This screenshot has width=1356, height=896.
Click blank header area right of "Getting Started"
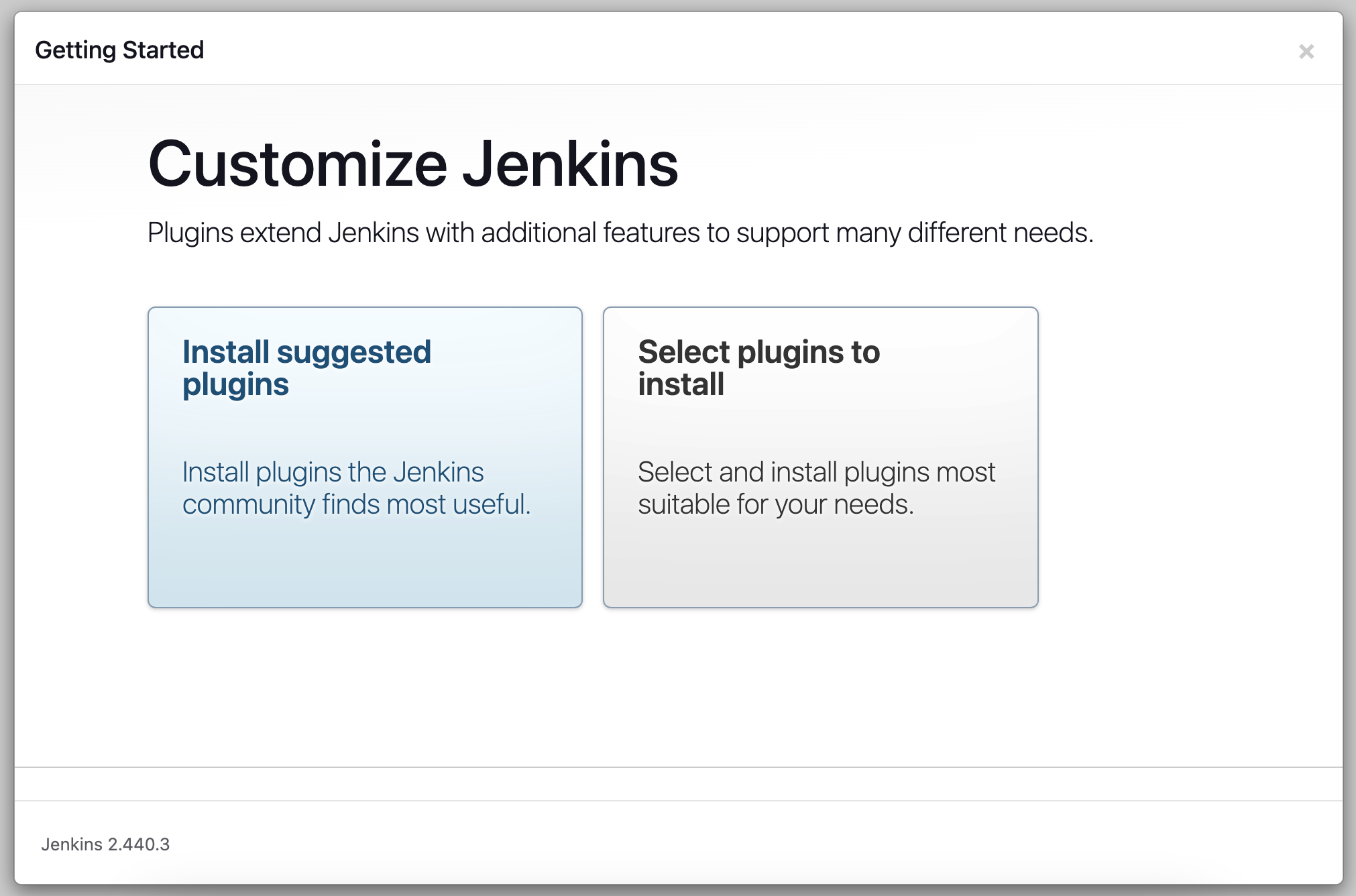[x=738, y=50]
